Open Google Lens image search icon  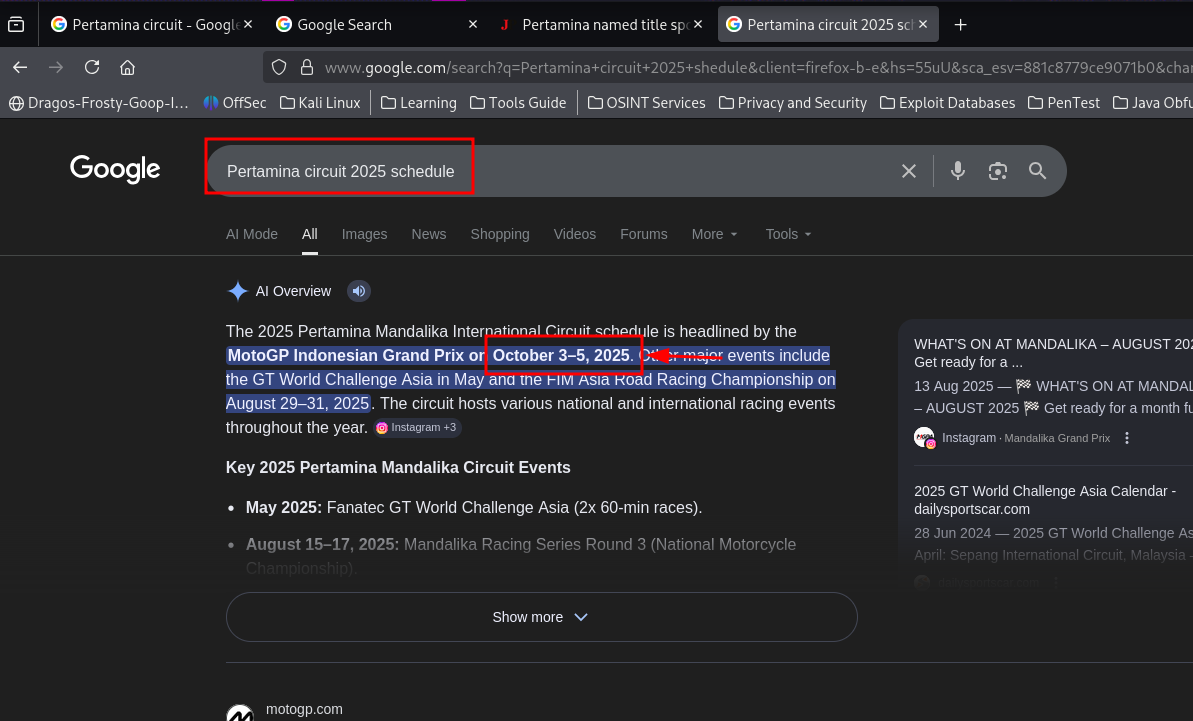click(997, 171)
